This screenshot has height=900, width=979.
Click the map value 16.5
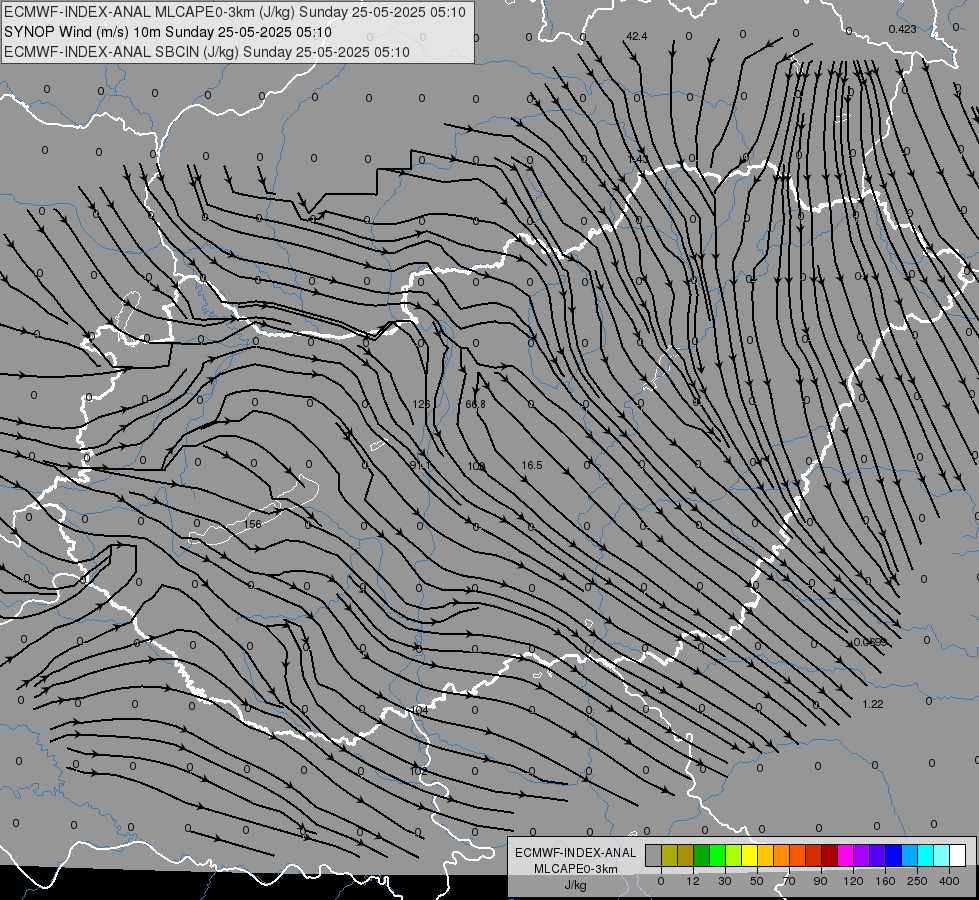click(531, 465)
